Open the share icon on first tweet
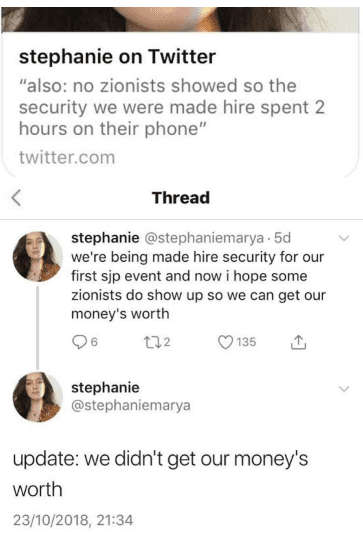This screenshot has width=363, height=533. [x=298, y=342]
